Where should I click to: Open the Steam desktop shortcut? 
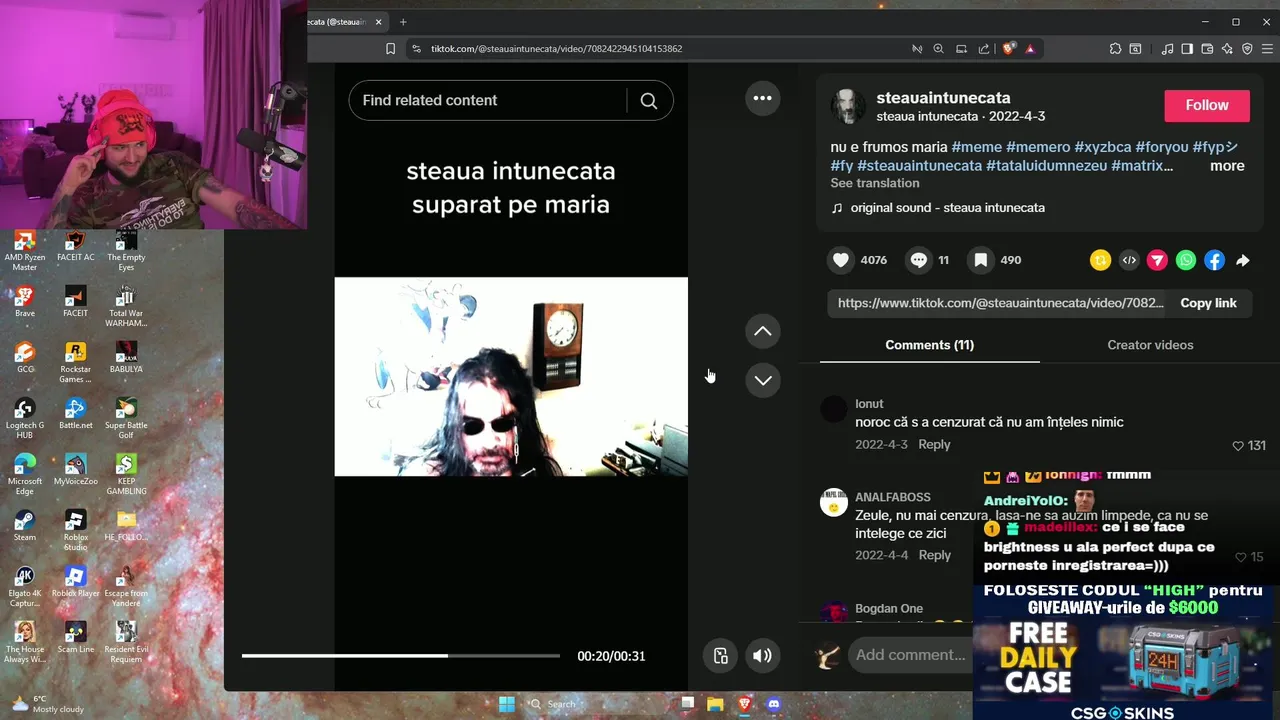[x=24, y=526]
